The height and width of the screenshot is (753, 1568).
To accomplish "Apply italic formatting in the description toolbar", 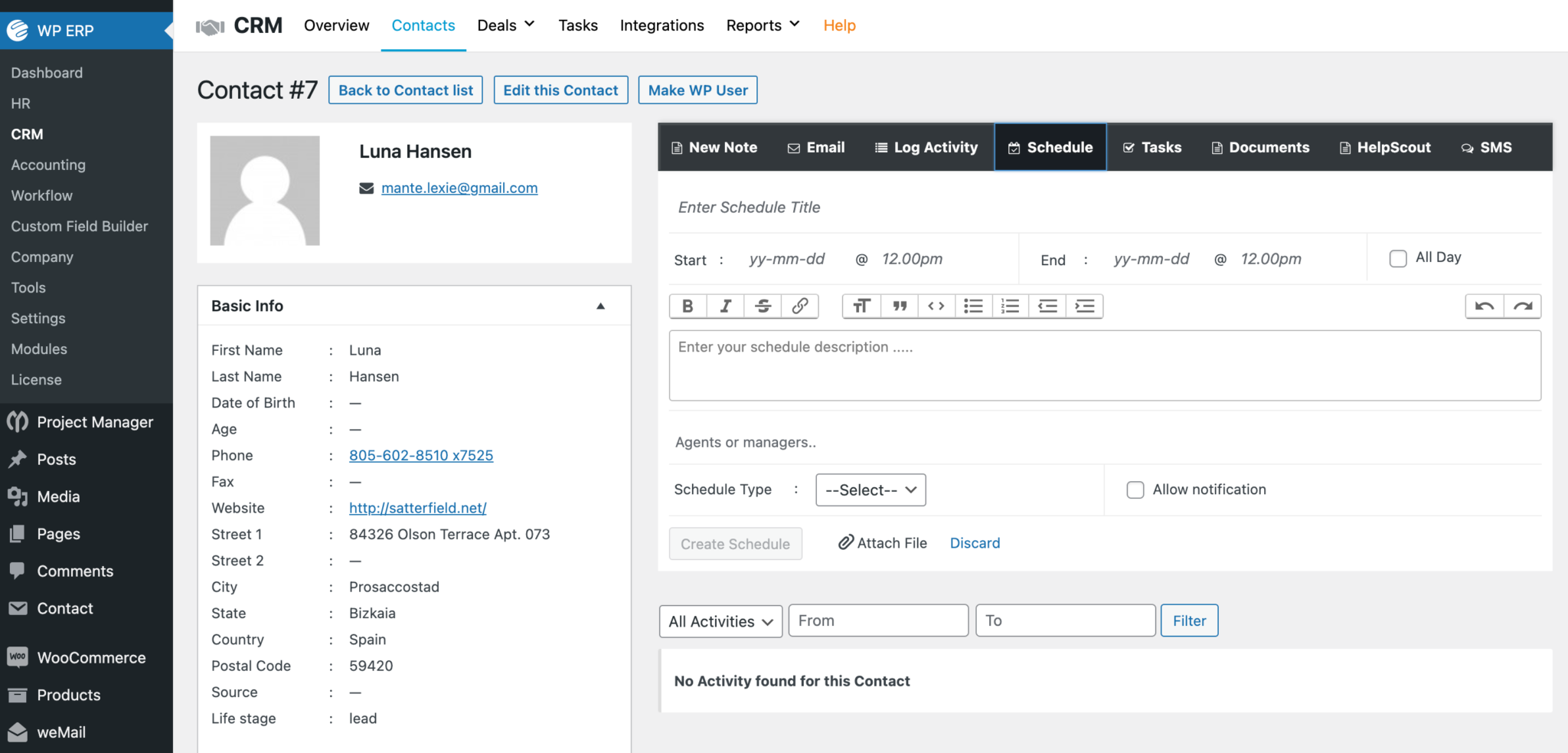I will tap(724, 306).
